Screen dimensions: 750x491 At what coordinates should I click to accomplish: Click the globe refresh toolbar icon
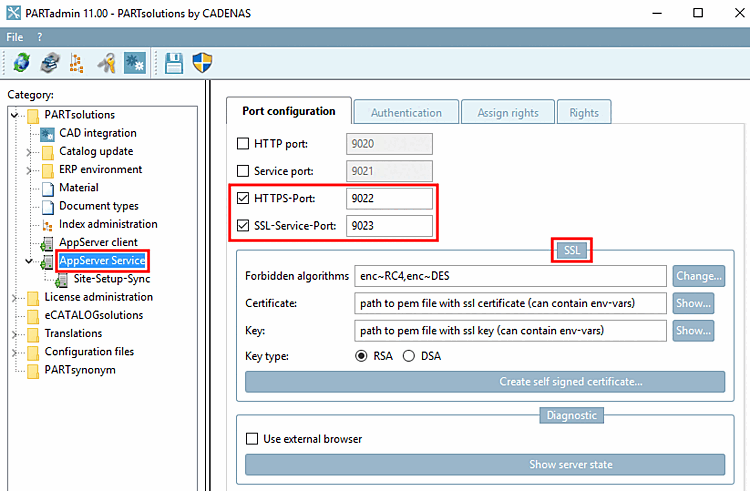(22, 63)
